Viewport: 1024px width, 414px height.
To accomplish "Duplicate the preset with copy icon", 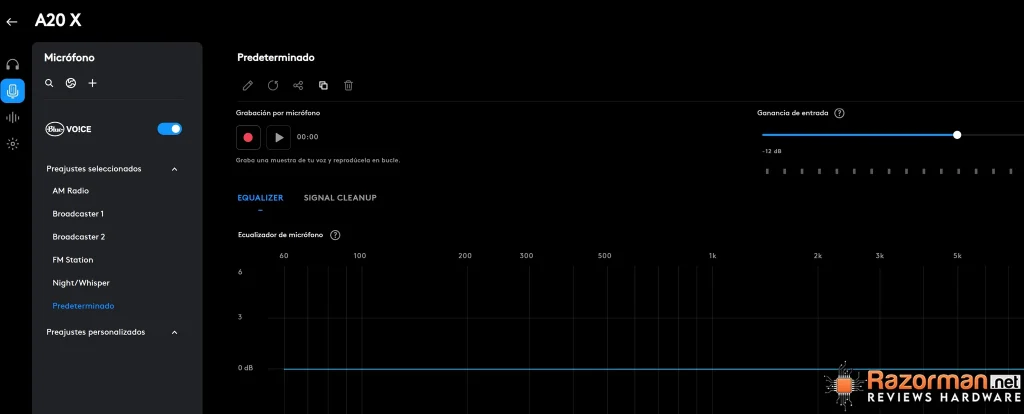I will (323, 86).
